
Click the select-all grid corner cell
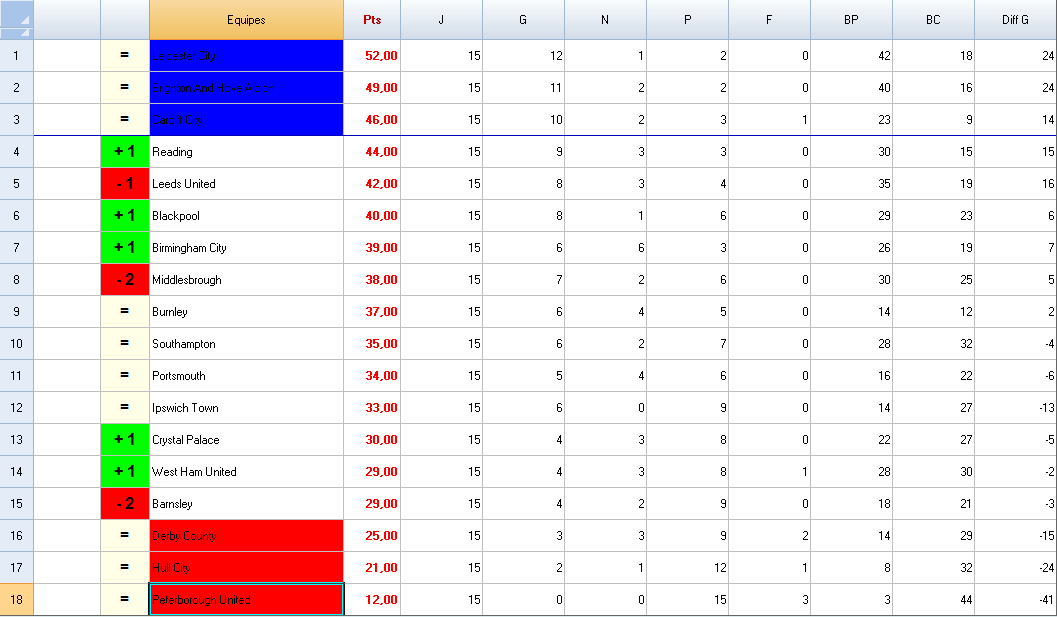pyautogui.click(x=16, y=20)
